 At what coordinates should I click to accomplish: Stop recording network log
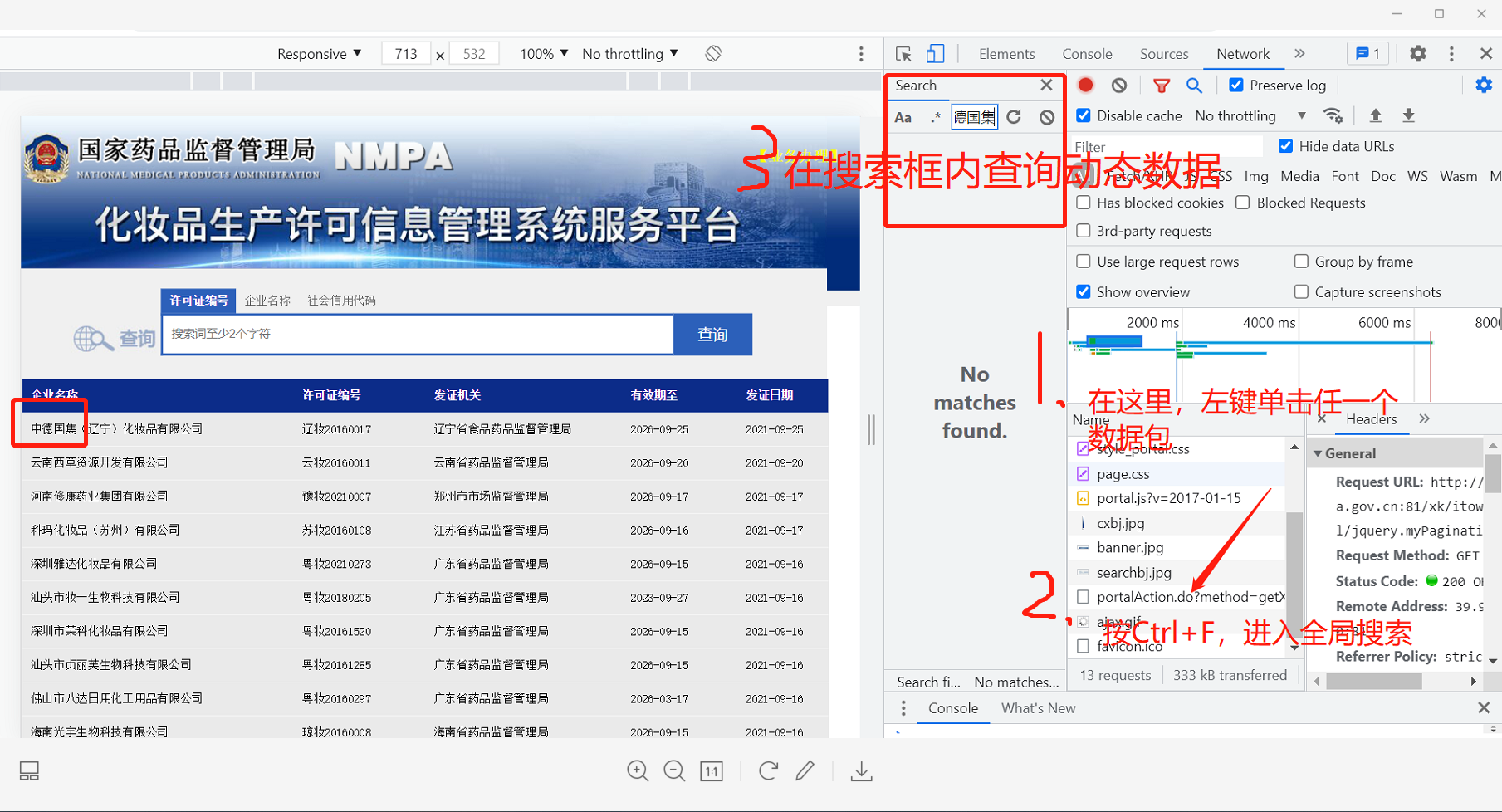point(1085,85)
